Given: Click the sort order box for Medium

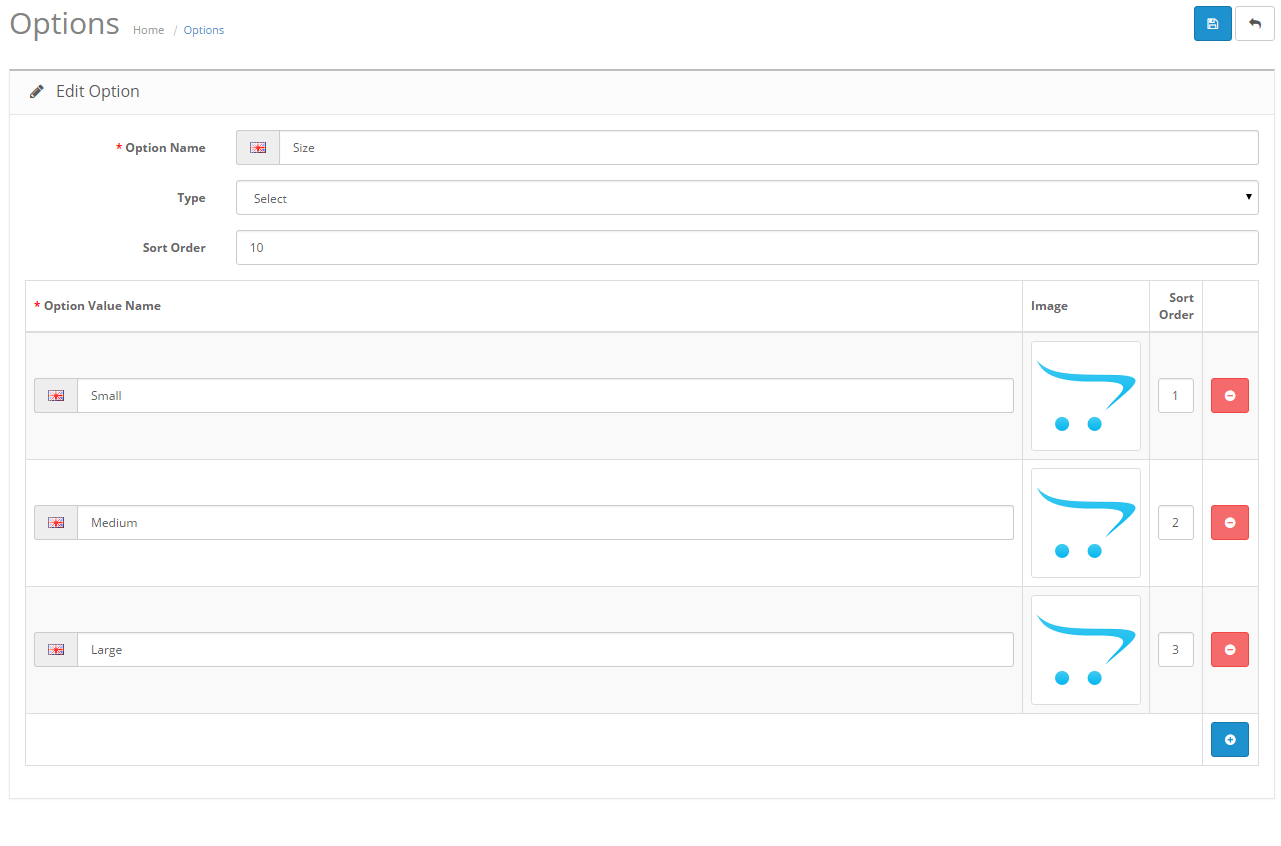Looking at the screenshot, I should click(x=1175, y=522).
